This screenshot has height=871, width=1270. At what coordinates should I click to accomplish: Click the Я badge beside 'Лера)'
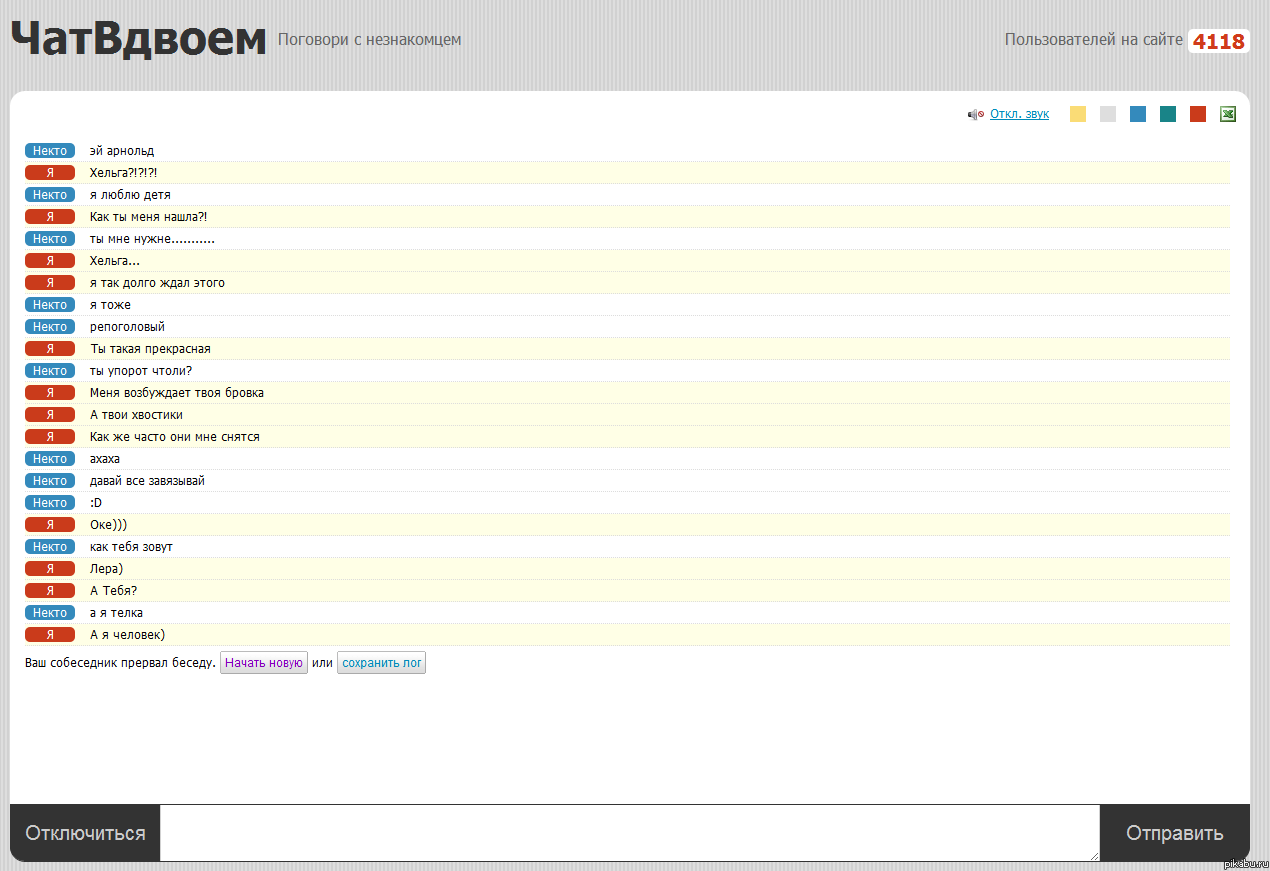pyautogui.click(x=50, y=569)
